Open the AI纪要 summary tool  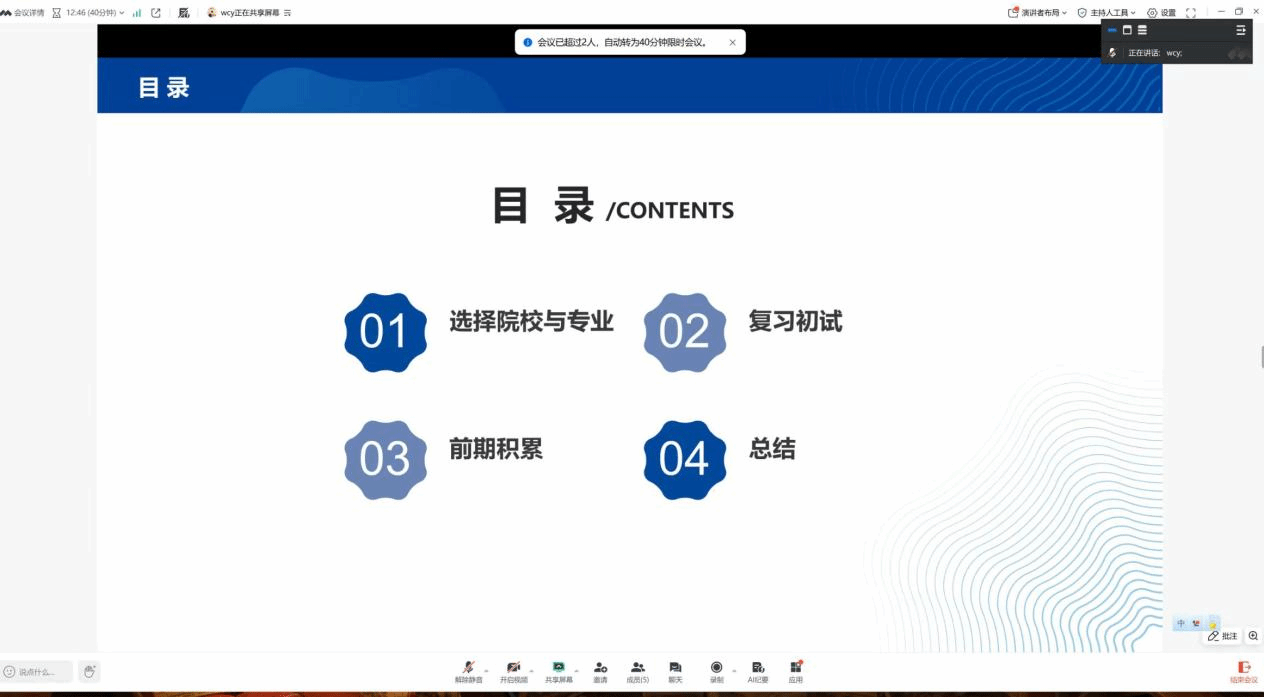point(758,669)
